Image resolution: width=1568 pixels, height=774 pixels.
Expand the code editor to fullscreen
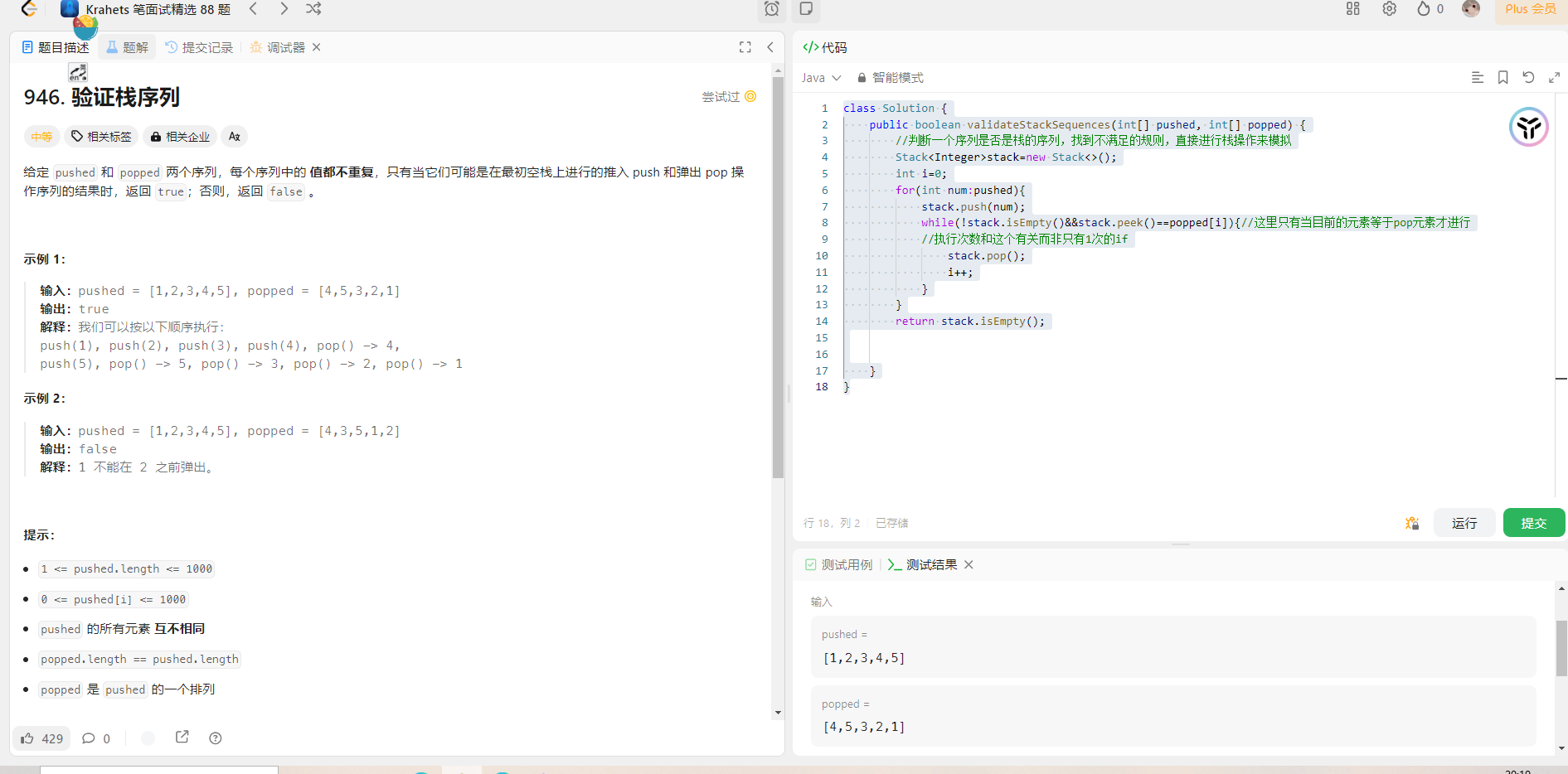point(1554,77)
